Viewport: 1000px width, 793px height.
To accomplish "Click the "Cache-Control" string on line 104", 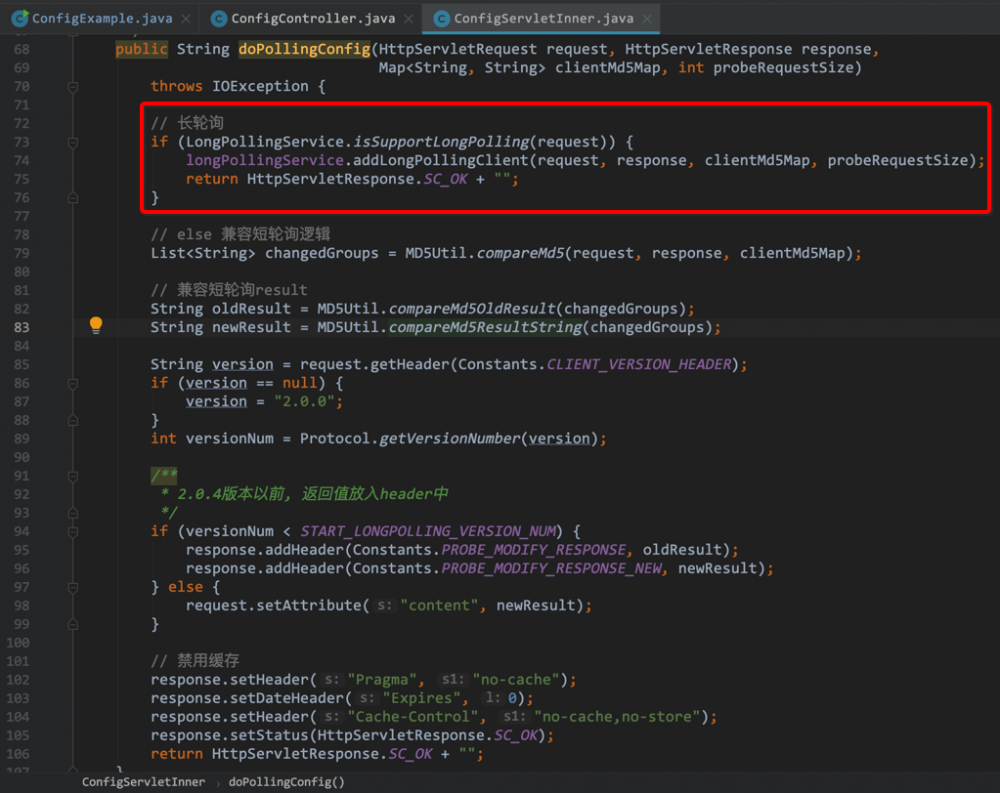I will point(412,716).
